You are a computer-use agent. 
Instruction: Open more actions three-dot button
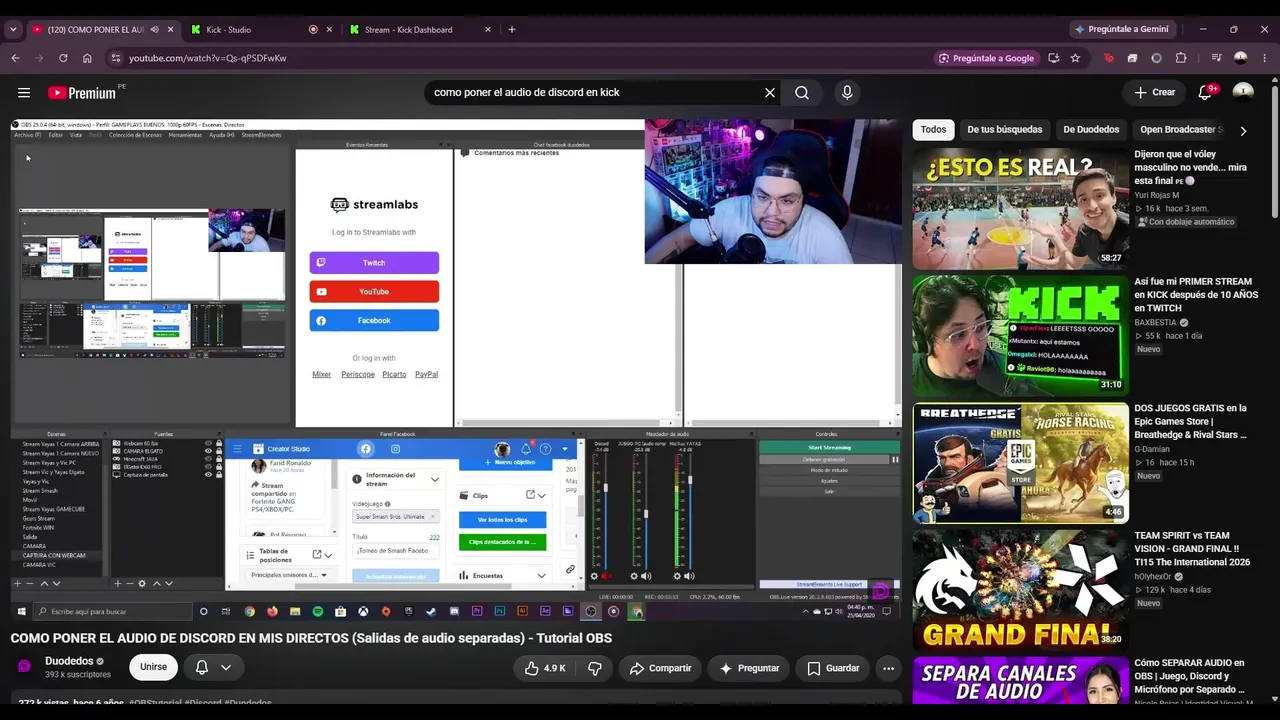(x=888, y=668)
